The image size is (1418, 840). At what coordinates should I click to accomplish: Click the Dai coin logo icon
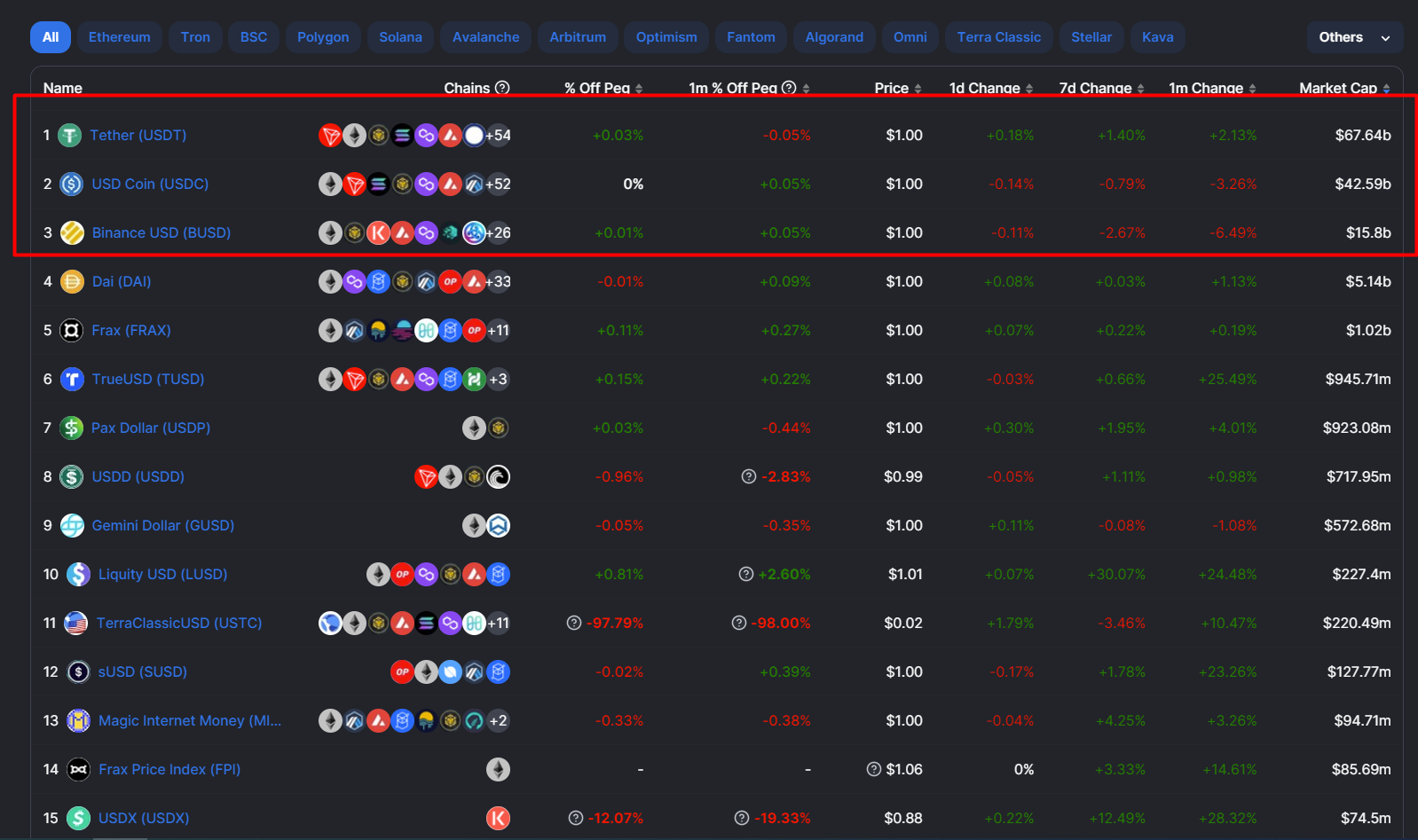click(x=72, y=282)
